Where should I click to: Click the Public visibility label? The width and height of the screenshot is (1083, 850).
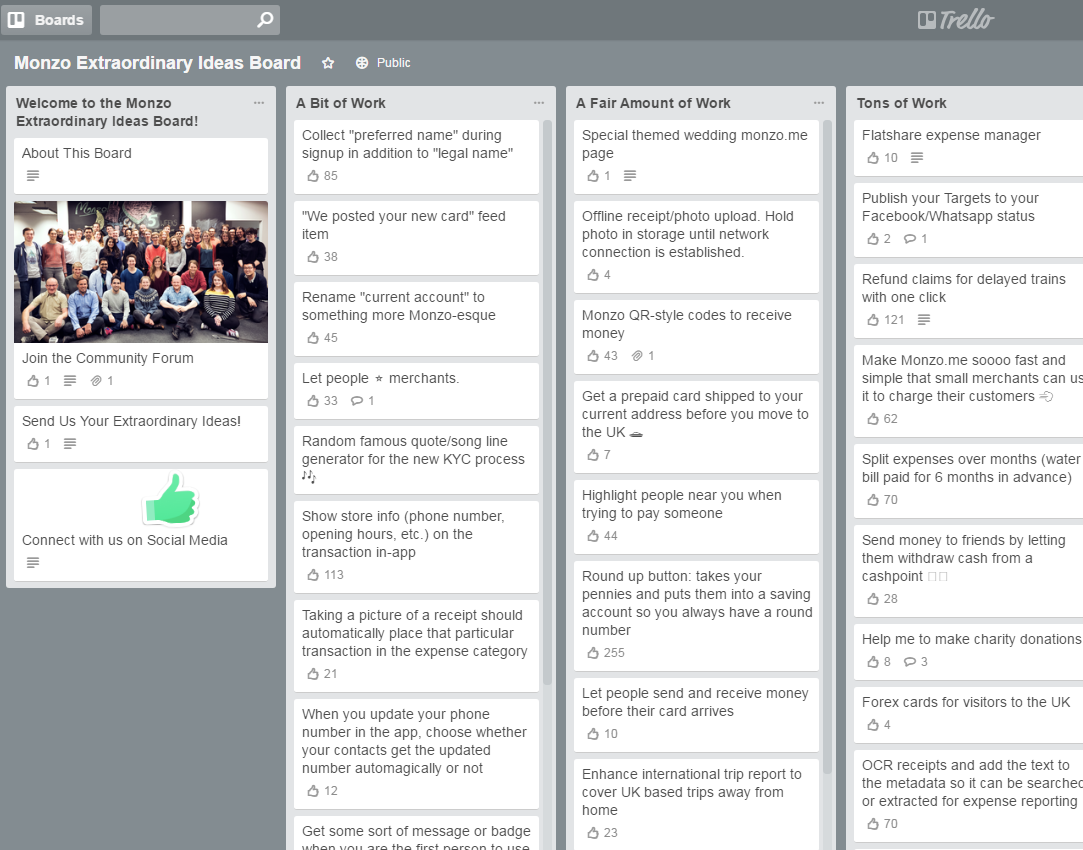coord(394,63)
